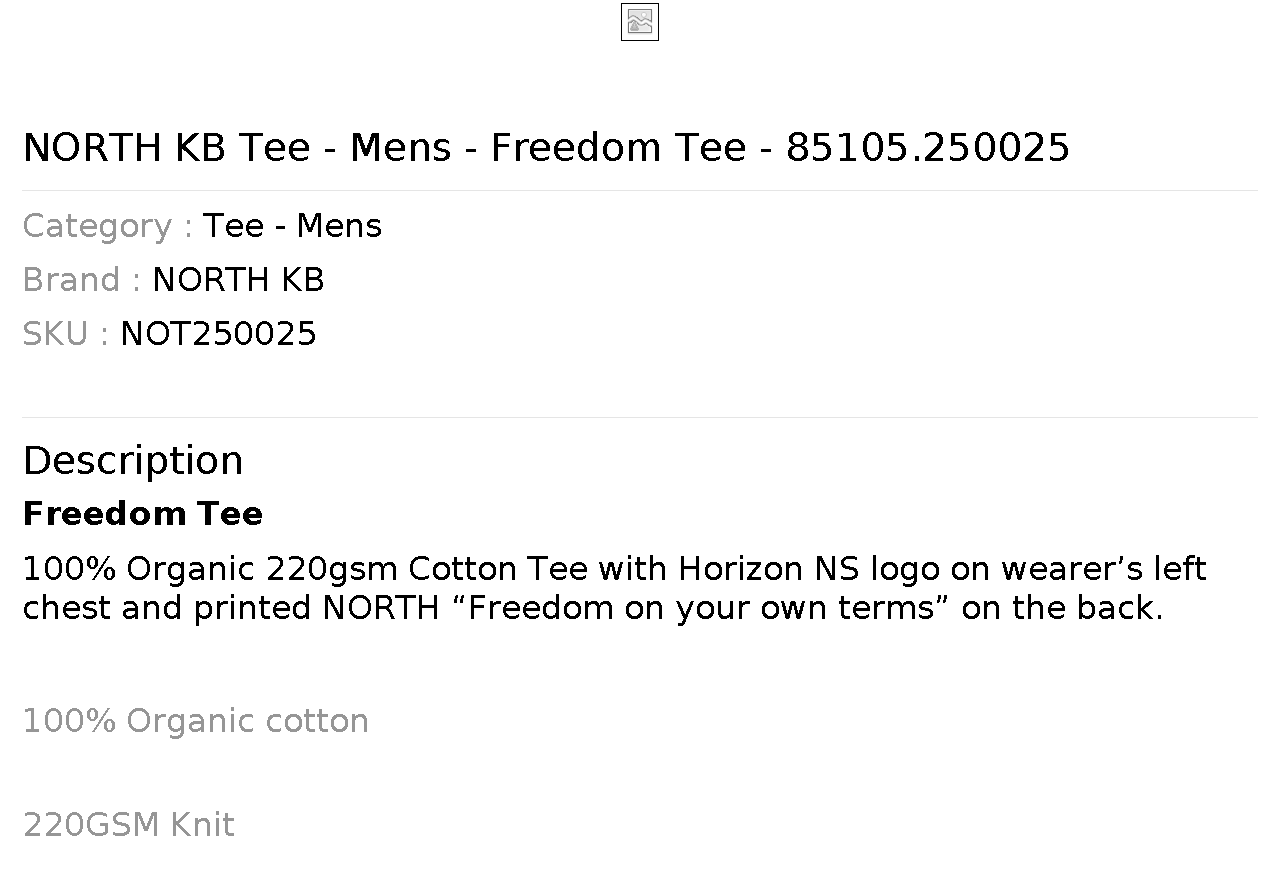Click the words Freedom Tee in the title
1280x879 pixels.
click(x=619, y=147)
